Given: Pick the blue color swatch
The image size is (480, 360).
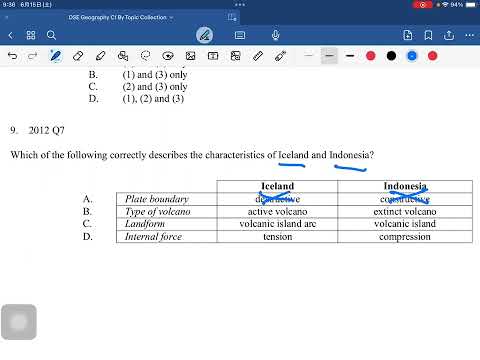Looking at the screenshot, I should pos(412,56).
